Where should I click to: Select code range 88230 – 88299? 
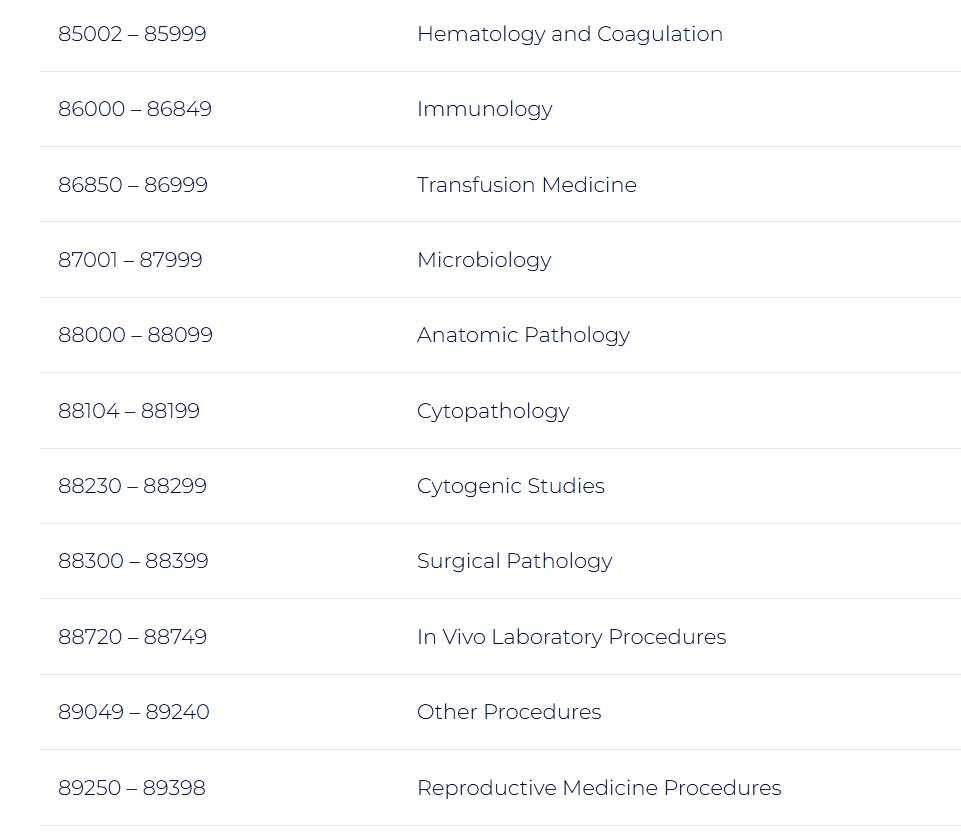132,486
